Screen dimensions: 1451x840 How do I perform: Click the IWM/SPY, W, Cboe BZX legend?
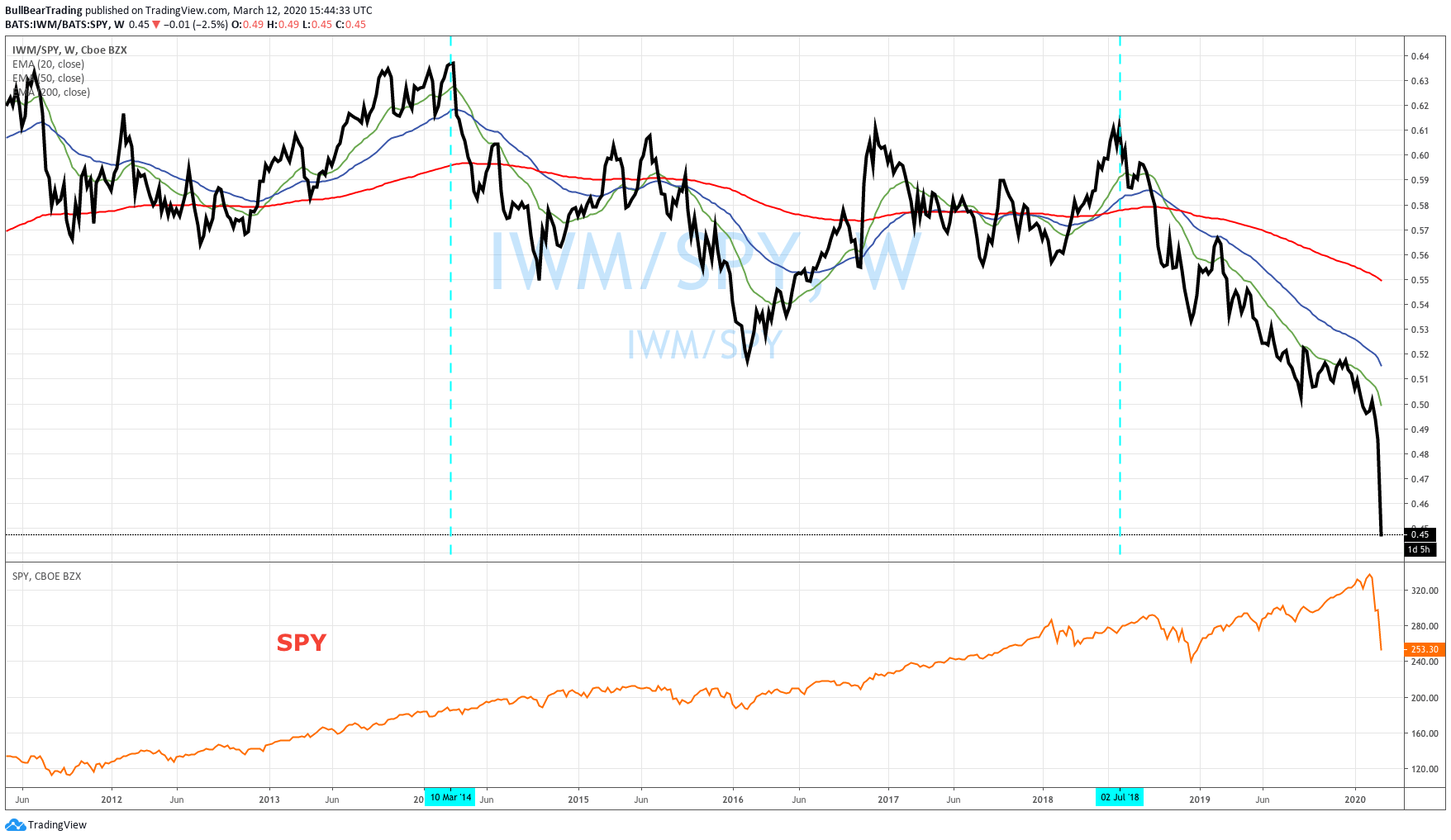pyautogui.click(x=69, y=50)
